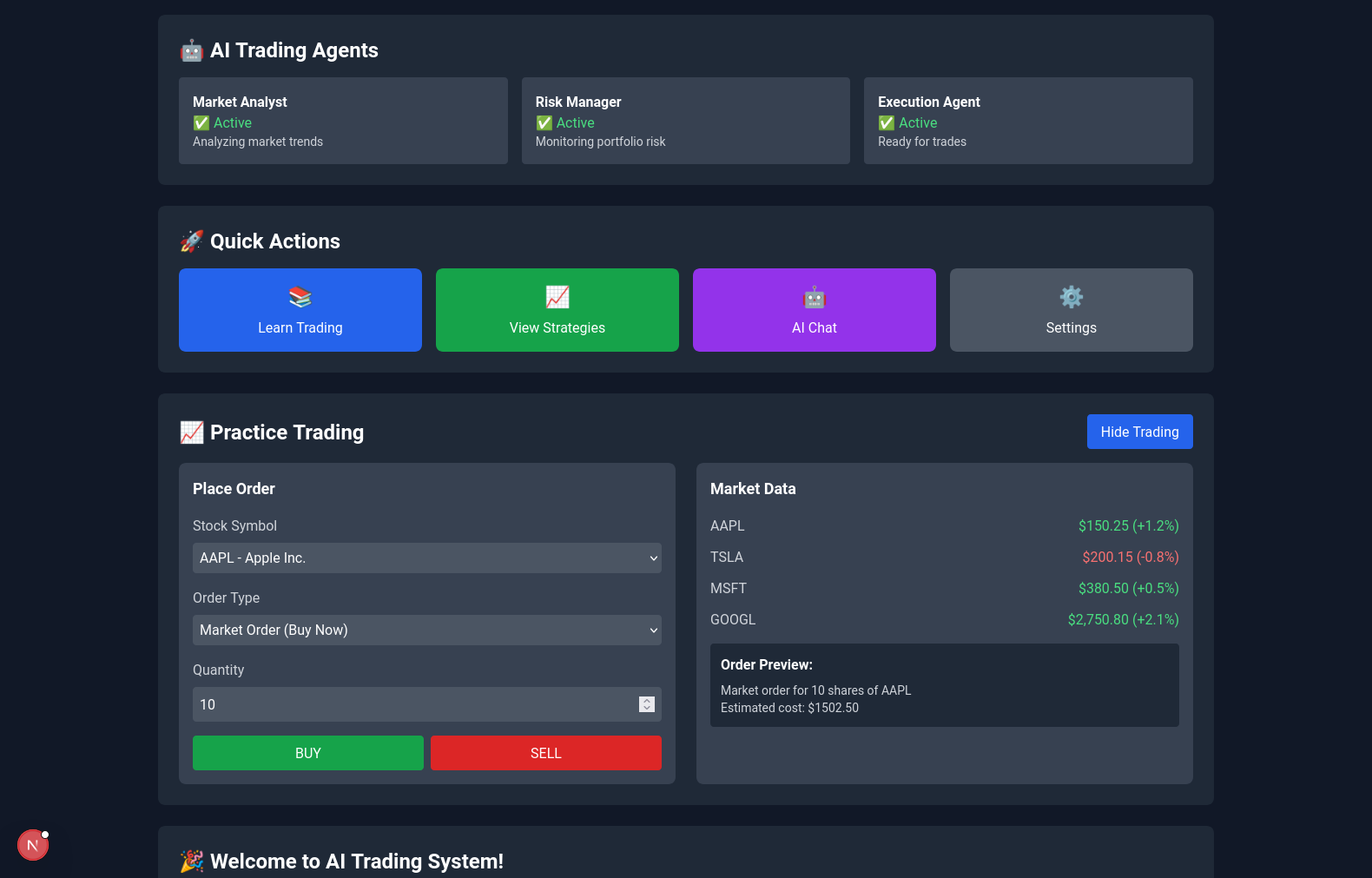Click the chart icon beside Practice Trading
This screenshot has height=878, width=1372.
(x=192, y=432)
